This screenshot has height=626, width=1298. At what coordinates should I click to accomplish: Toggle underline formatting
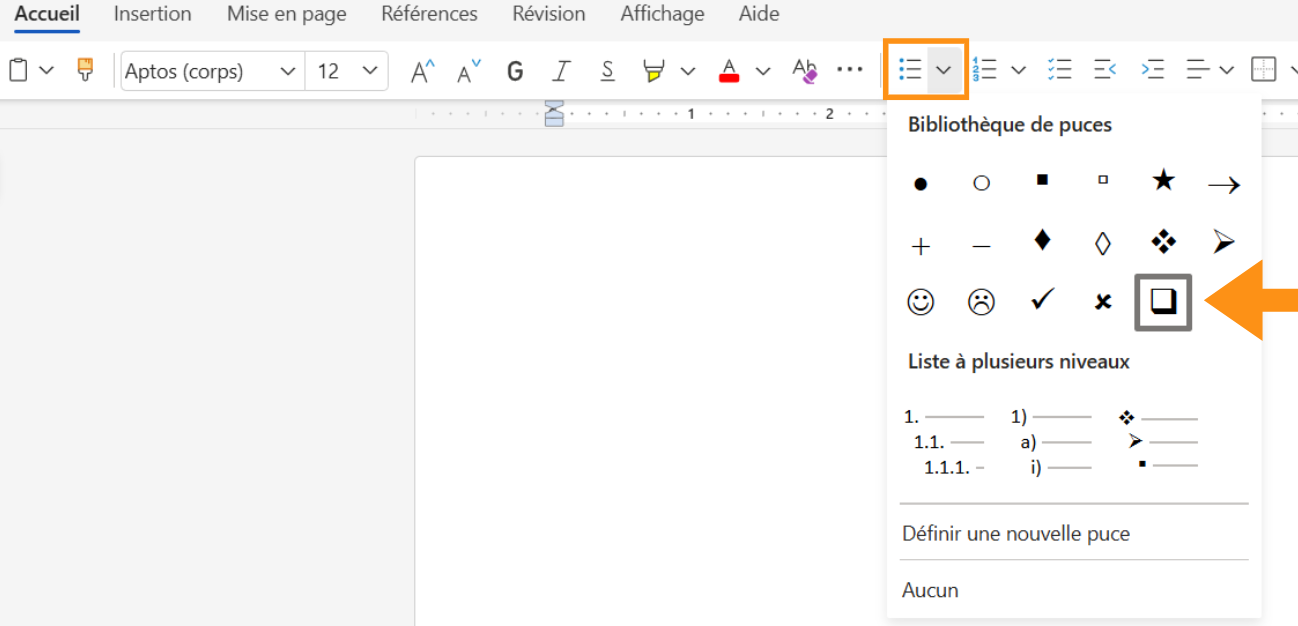click(x=607, y=70)
